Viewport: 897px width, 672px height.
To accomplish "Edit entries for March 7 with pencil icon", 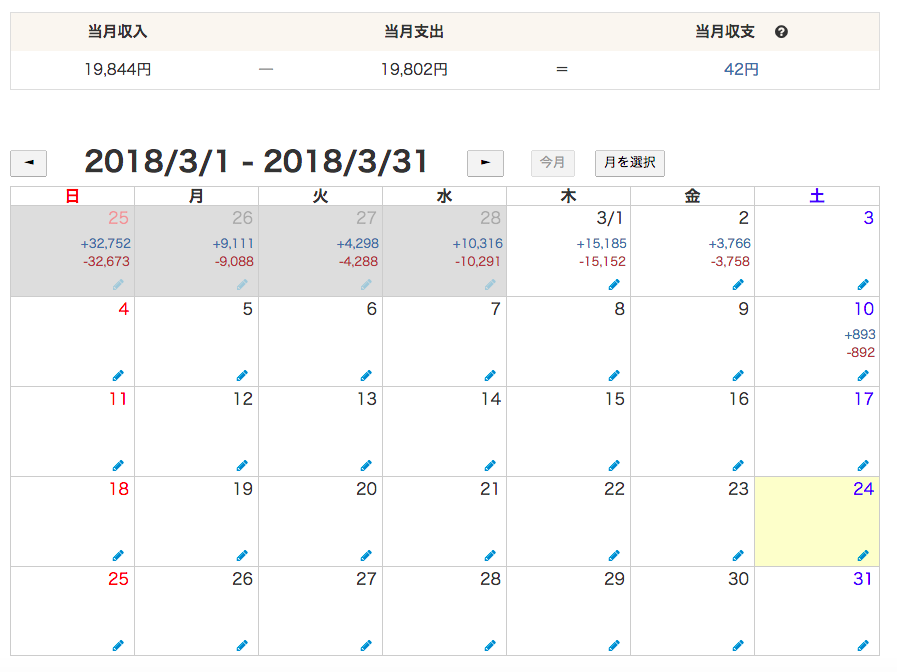I will click(x=490, y=375).
